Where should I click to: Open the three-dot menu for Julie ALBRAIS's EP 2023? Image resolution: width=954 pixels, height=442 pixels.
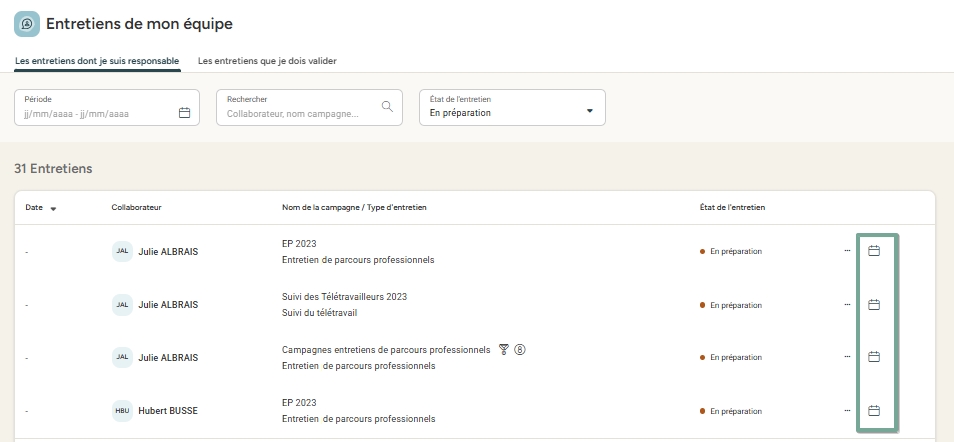847,251
